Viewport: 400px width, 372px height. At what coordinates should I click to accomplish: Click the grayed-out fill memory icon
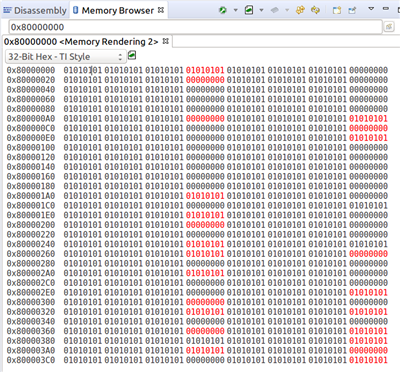point(275,10)
